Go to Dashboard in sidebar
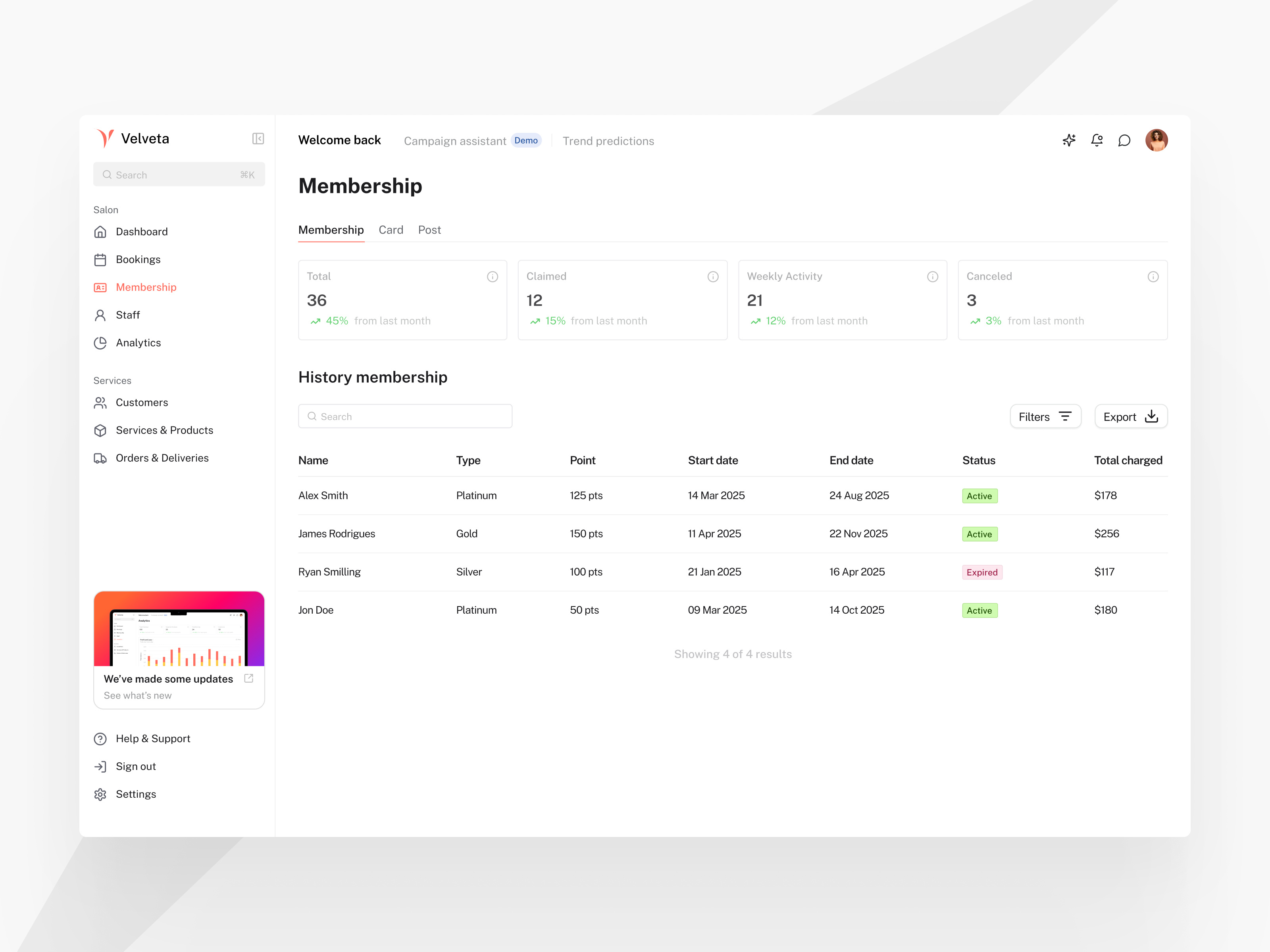 (142, 232)
